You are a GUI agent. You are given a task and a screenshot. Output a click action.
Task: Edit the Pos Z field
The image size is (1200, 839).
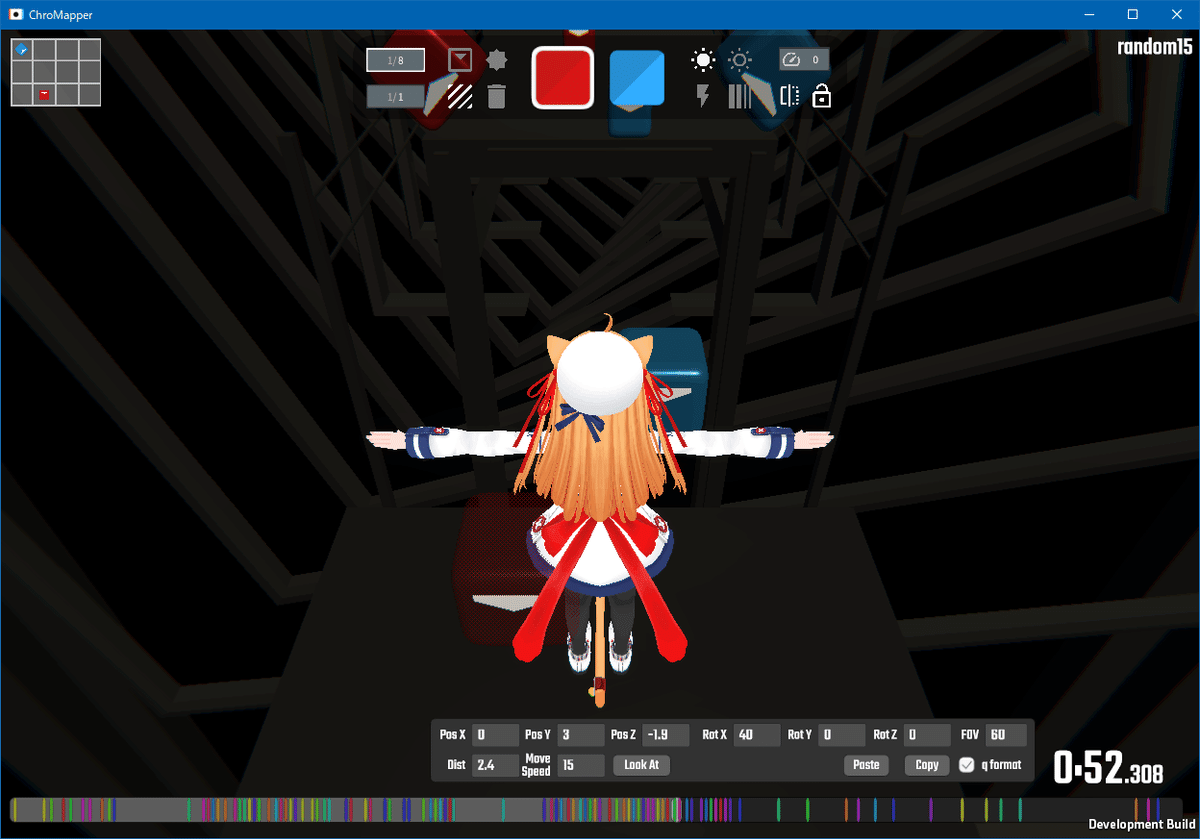(666, 735)
